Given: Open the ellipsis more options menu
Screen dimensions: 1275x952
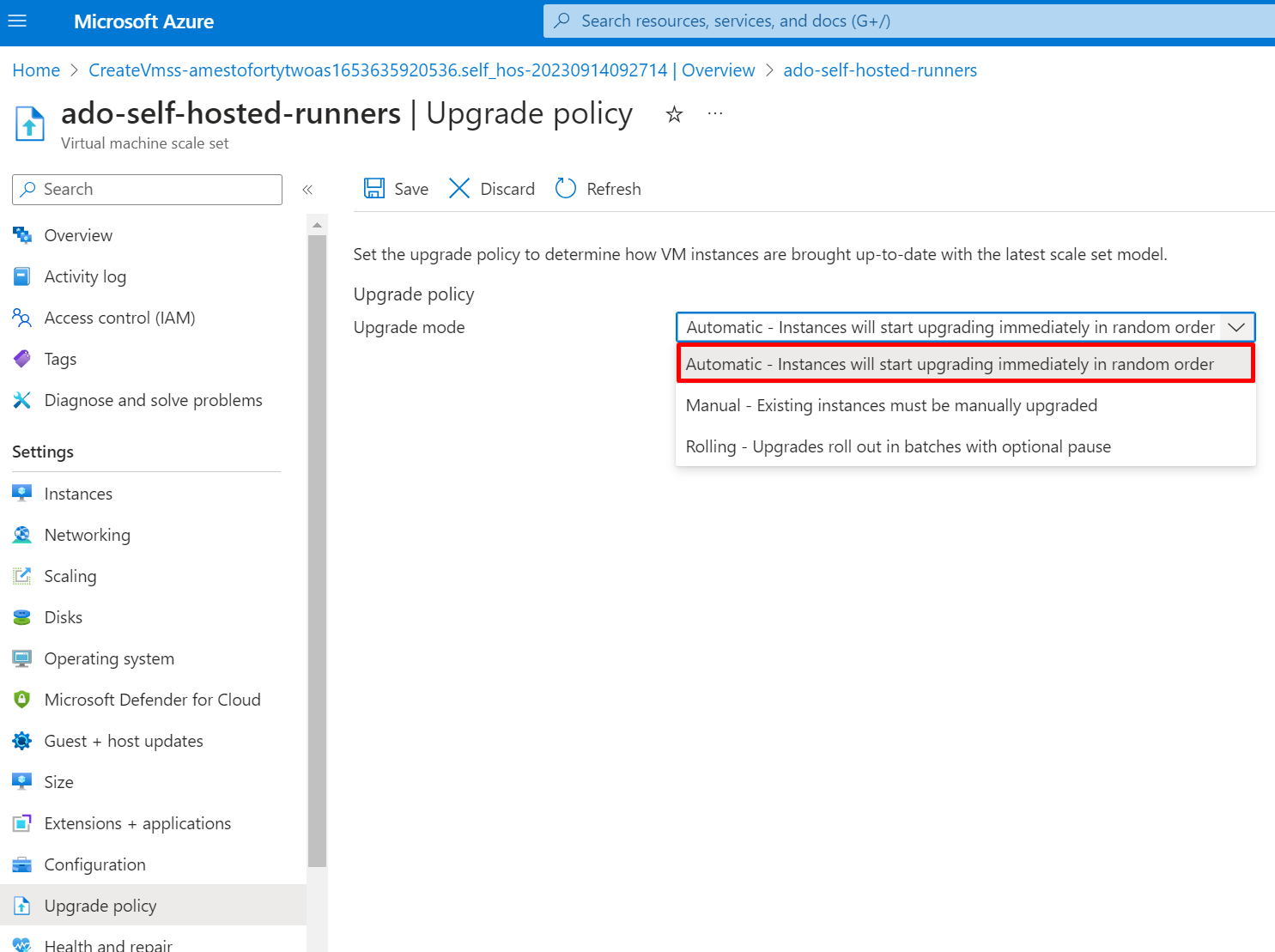Looking at the screenshot, I should tap(714, 114).
